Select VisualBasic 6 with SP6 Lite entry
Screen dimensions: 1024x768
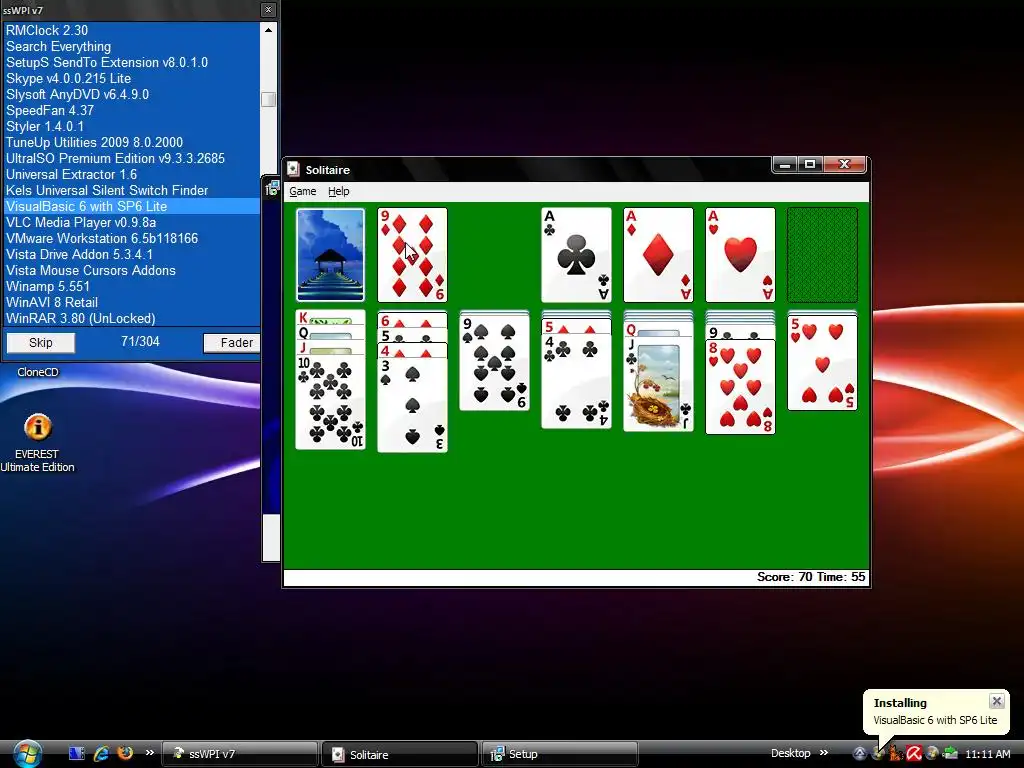point(131,206)
